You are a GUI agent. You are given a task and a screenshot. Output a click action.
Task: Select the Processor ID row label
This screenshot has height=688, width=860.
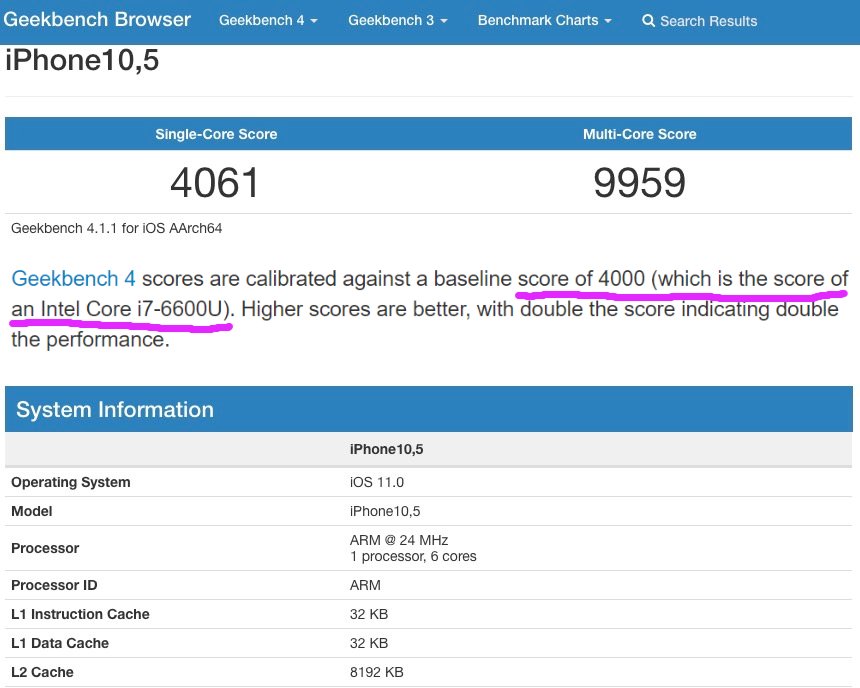point(54,585)
